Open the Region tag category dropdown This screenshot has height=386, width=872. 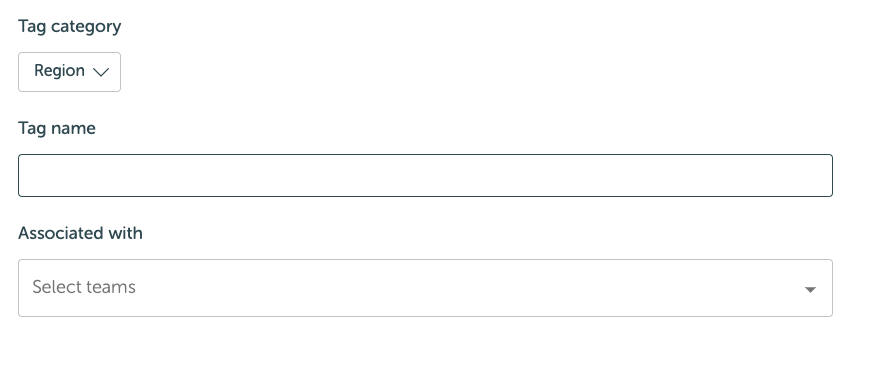point(70,72)
